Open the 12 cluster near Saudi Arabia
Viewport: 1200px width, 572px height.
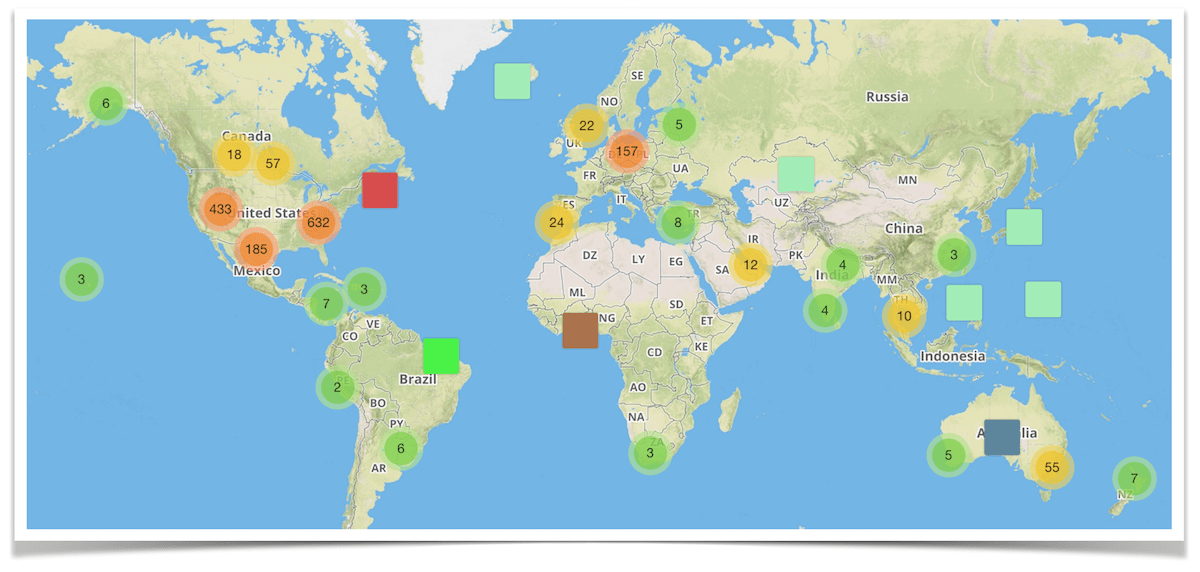pos(750,265)
